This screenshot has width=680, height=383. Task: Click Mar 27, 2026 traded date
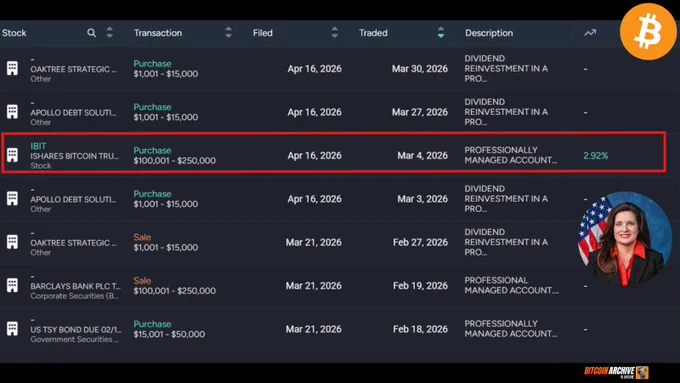[420, 112]
